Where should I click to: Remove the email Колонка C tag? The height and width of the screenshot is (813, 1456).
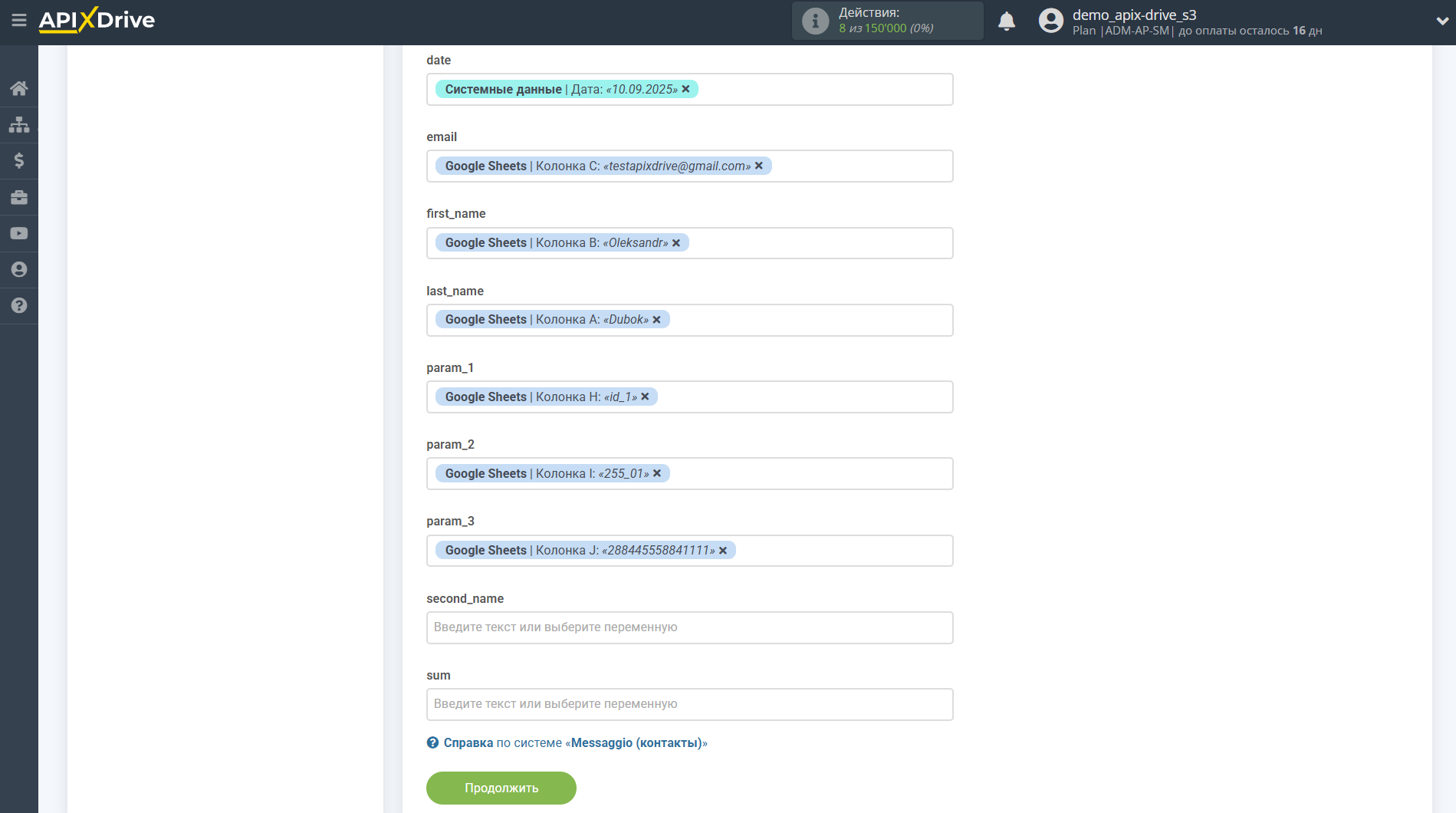click(759, 166)
